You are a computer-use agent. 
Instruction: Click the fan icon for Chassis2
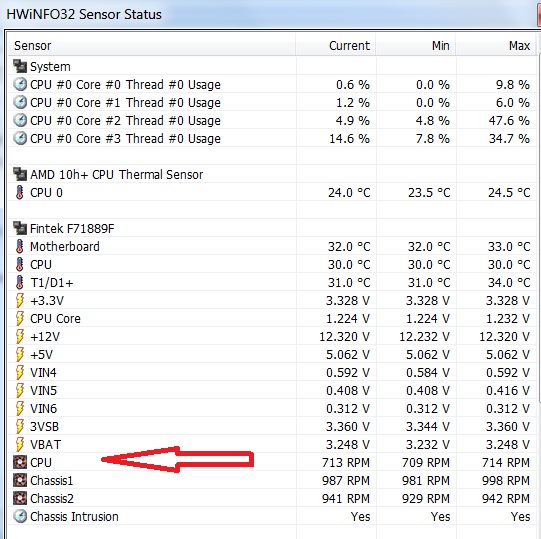point(20,498)
